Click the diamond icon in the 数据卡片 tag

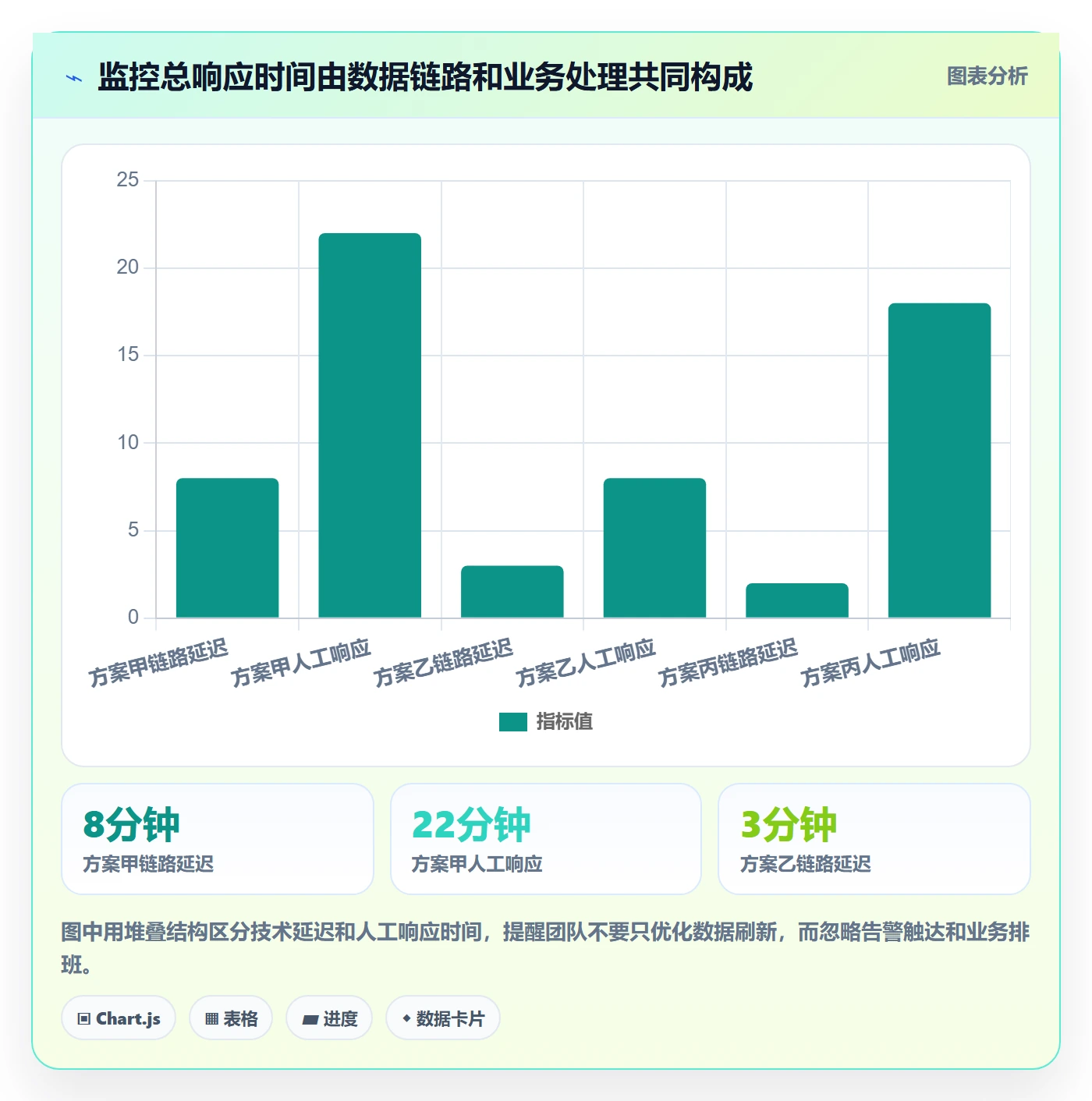point(406,1018)
